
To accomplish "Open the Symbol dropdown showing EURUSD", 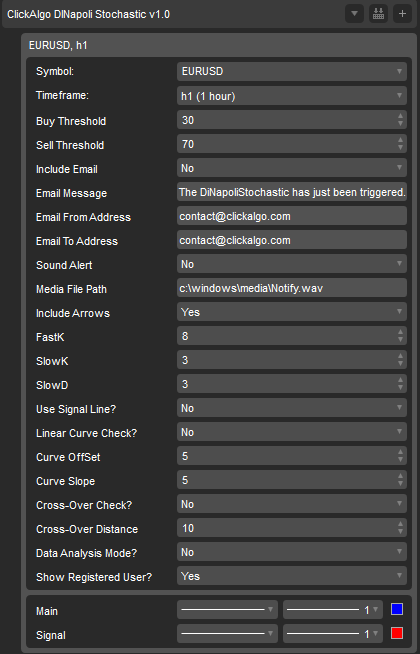I will (292, 71).
